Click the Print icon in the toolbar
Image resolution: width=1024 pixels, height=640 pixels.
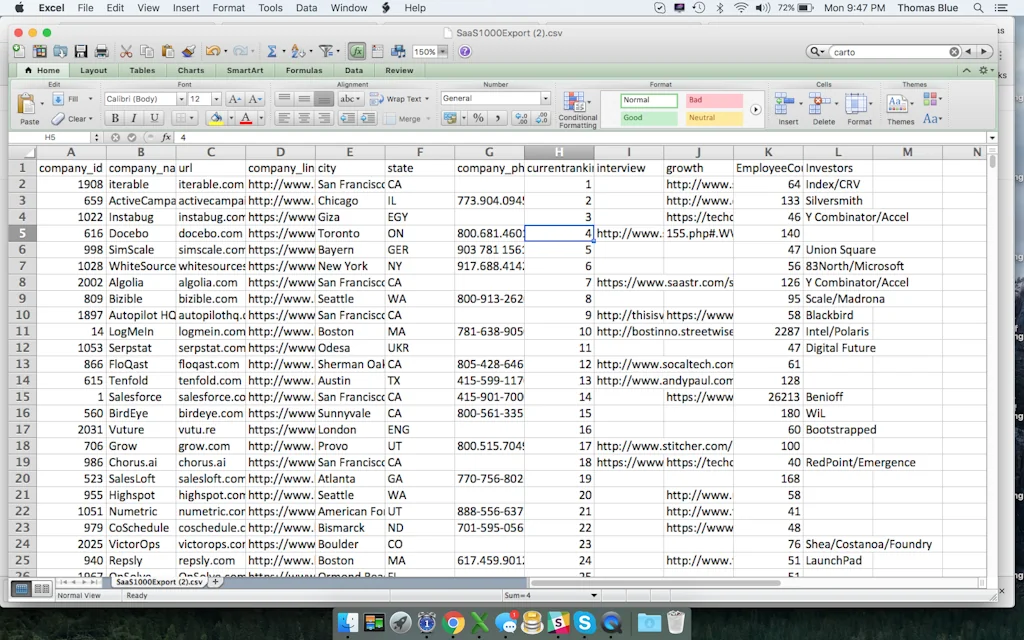coord(101,51)
